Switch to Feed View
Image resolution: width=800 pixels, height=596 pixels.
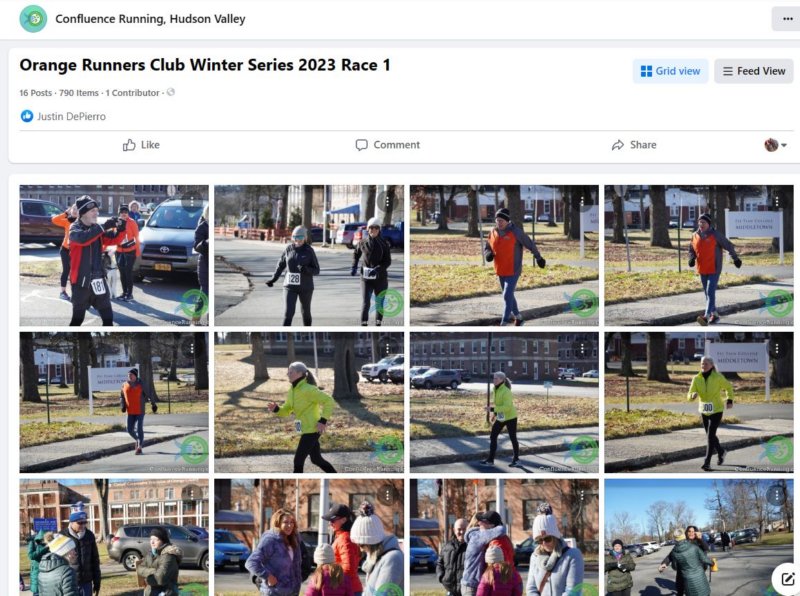[754, 71]
